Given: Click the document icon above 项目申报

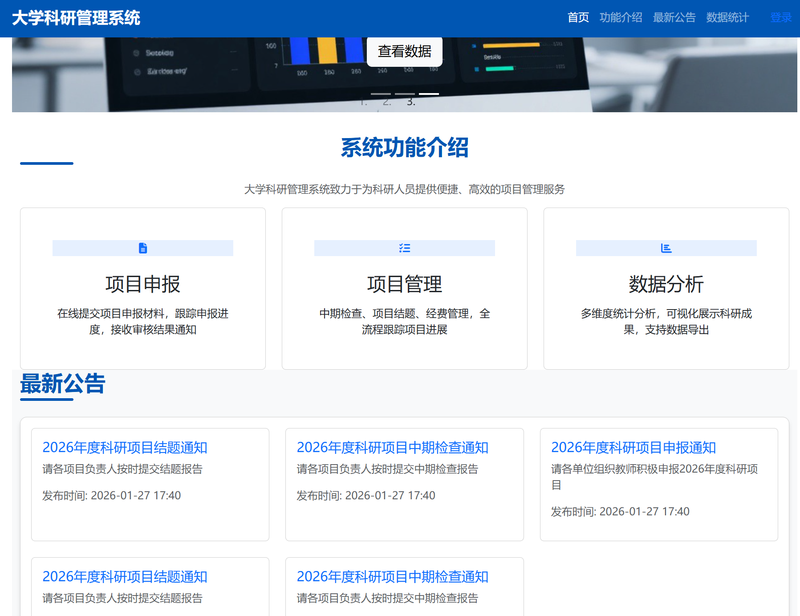Looking at the screenshot, I should pyautogui.click(x=143, y=248).
